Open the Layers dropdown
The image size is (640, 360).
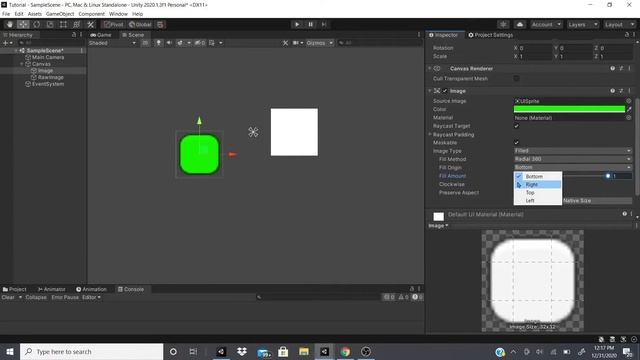coord(582,24)
